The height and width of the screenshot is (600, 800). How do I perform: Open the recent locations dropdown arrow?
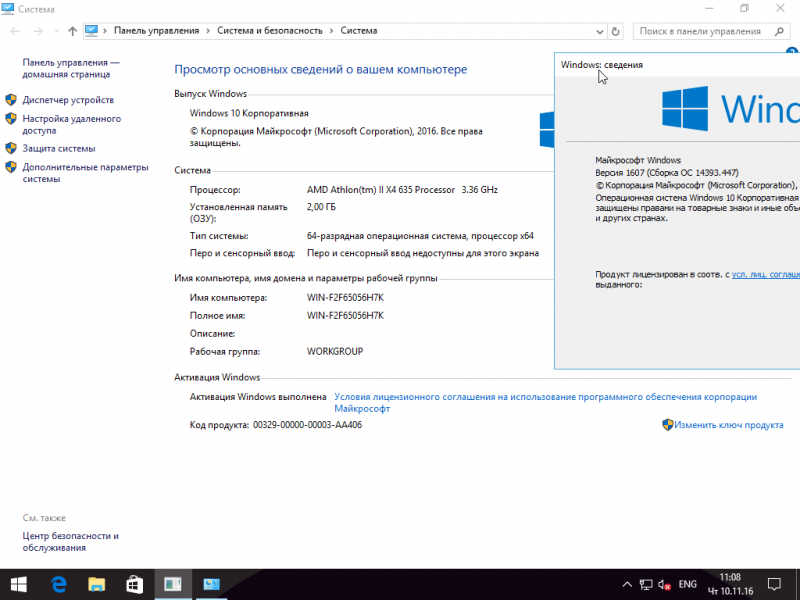click(56, 31)
